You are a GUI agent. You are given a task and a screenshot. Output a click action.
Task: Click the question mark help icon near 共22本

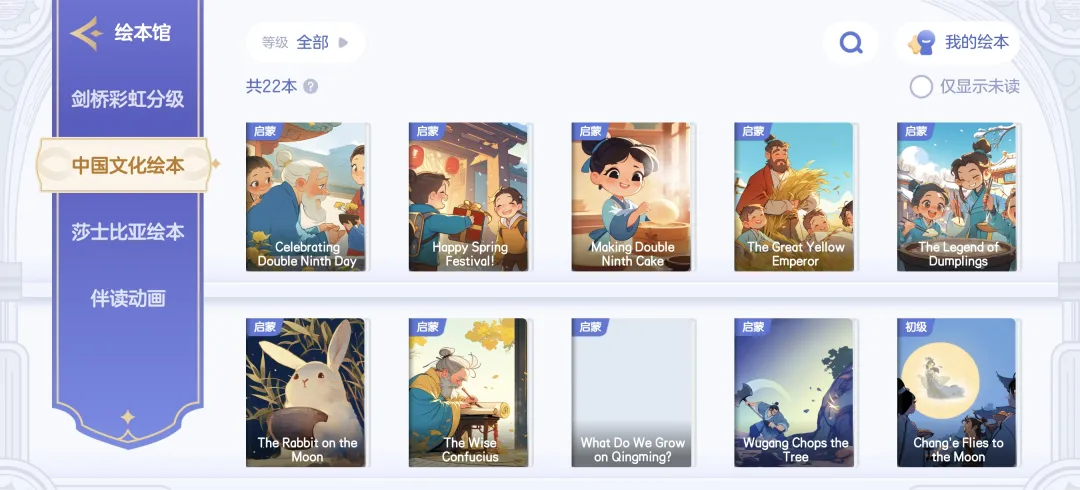click(x=311, y=87)
